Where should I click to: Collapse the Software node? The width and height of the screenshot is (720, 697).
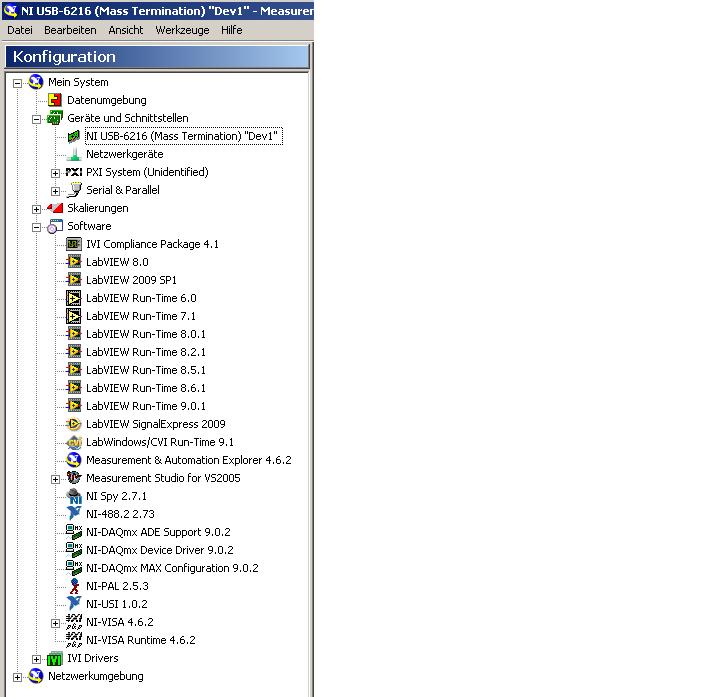tap(36, 227)
